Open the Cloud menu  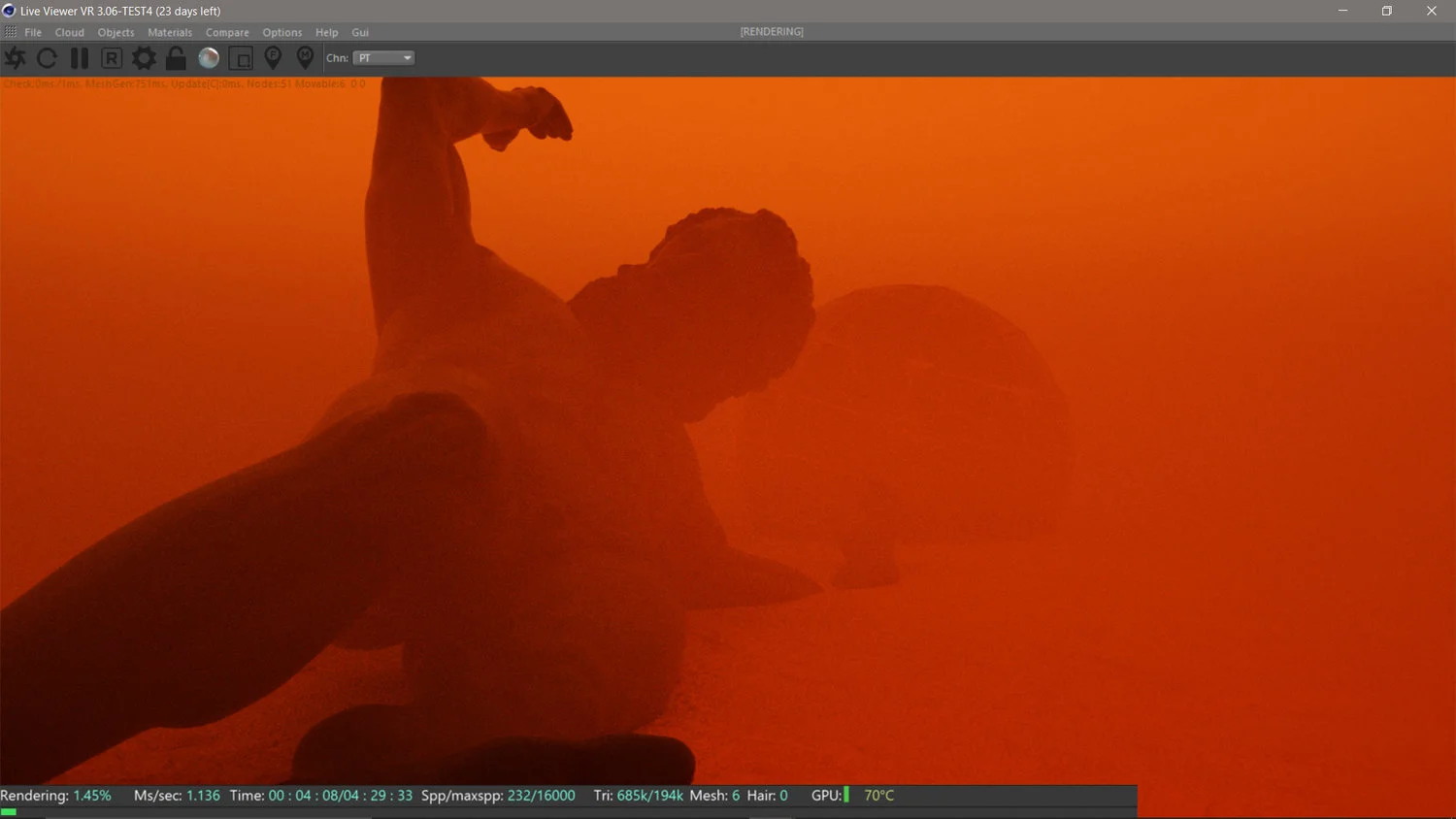(69, 32)
